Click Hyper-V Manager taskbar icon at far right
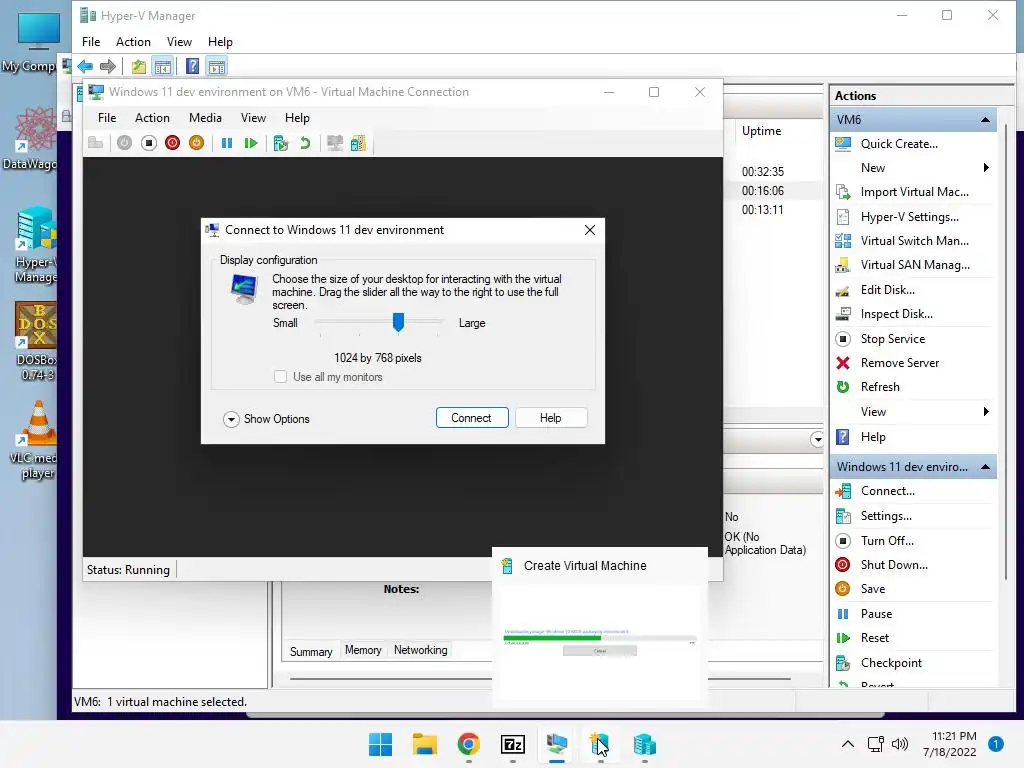 point(645,744)
